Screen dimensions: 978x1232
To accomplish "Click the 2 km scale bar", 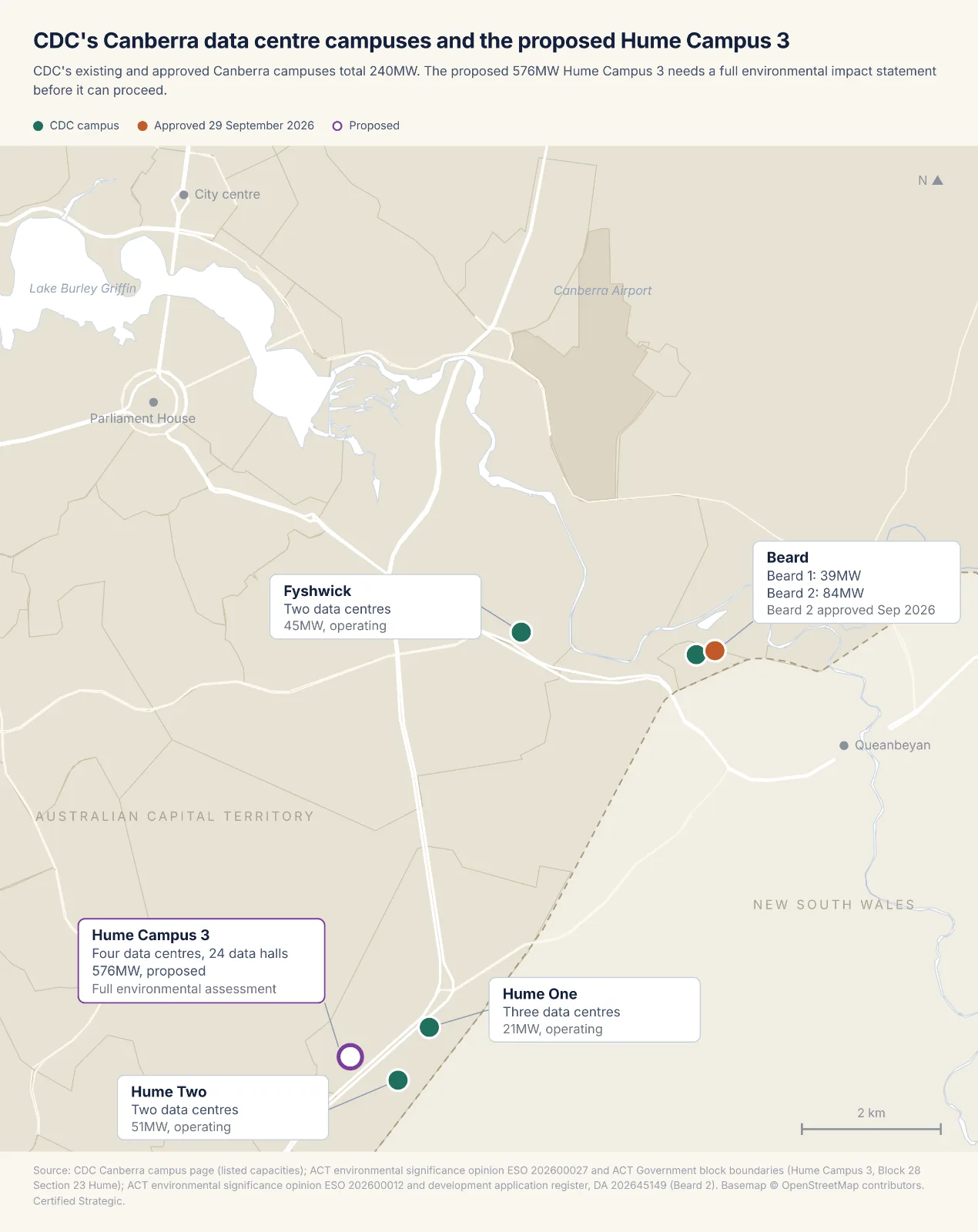I will coord(871,1130).
